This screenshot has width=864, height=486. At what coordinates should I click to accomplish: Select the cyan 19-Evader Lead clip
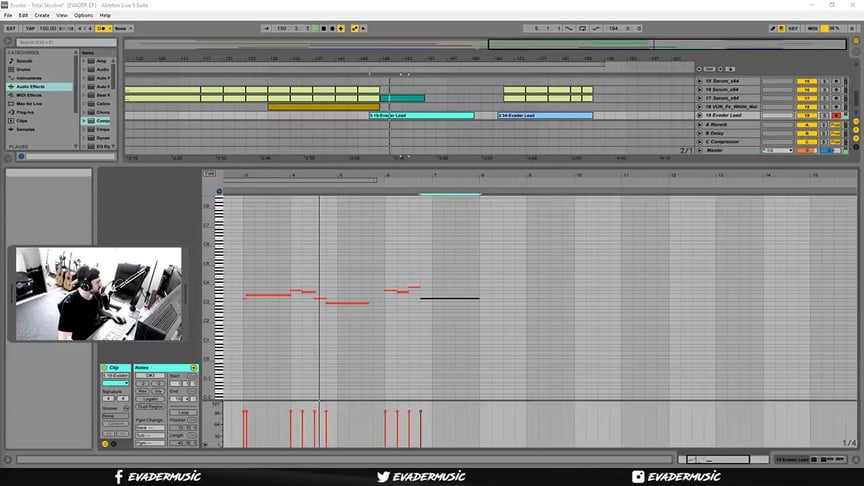pyautogui.click(x=422, y=115)
